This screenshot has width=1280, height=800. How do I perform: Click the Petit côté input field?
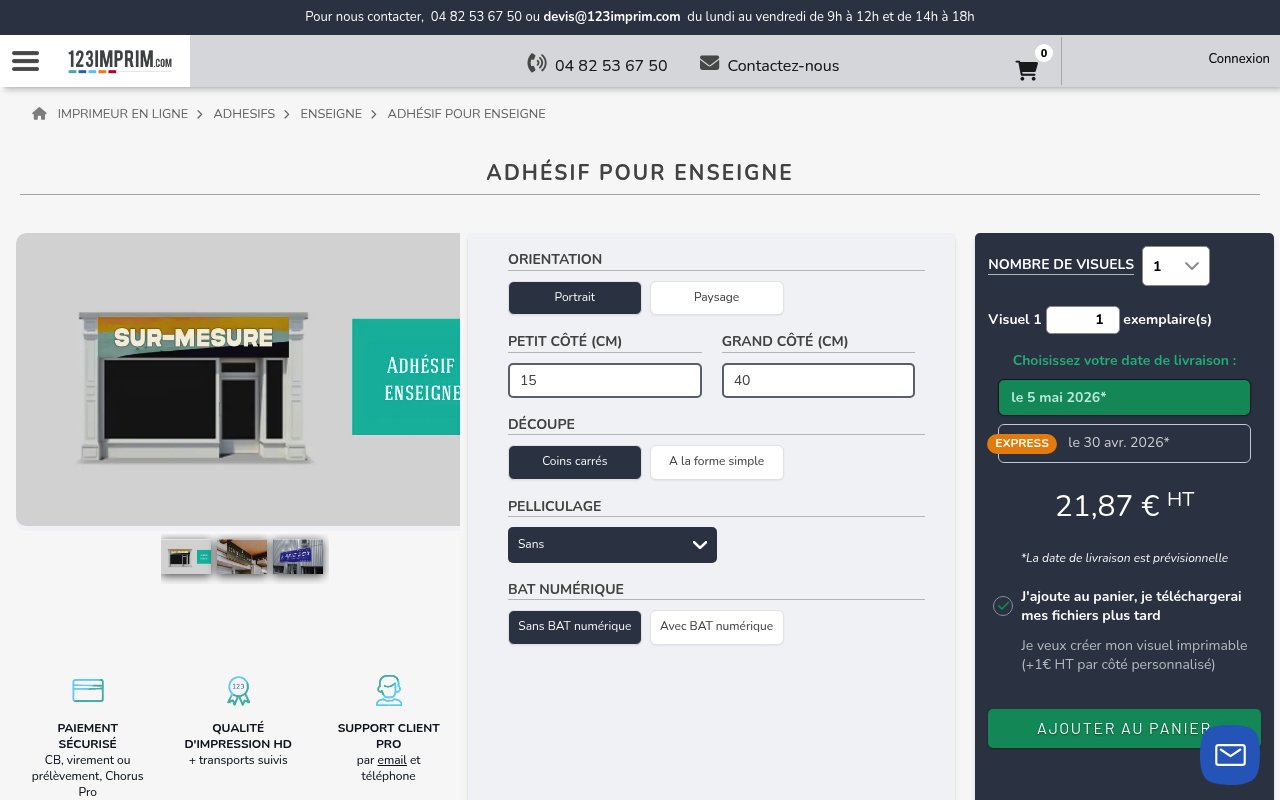point(604,380)
